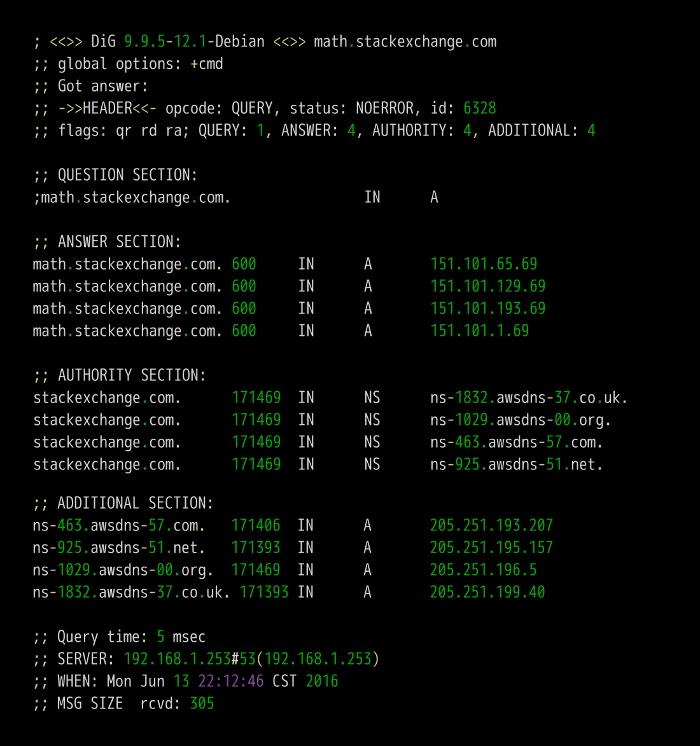The height and width of the screenshot is (746, 700).
Task: Click the IP address 205.251.195.157
Action: (x=492, y=548)
